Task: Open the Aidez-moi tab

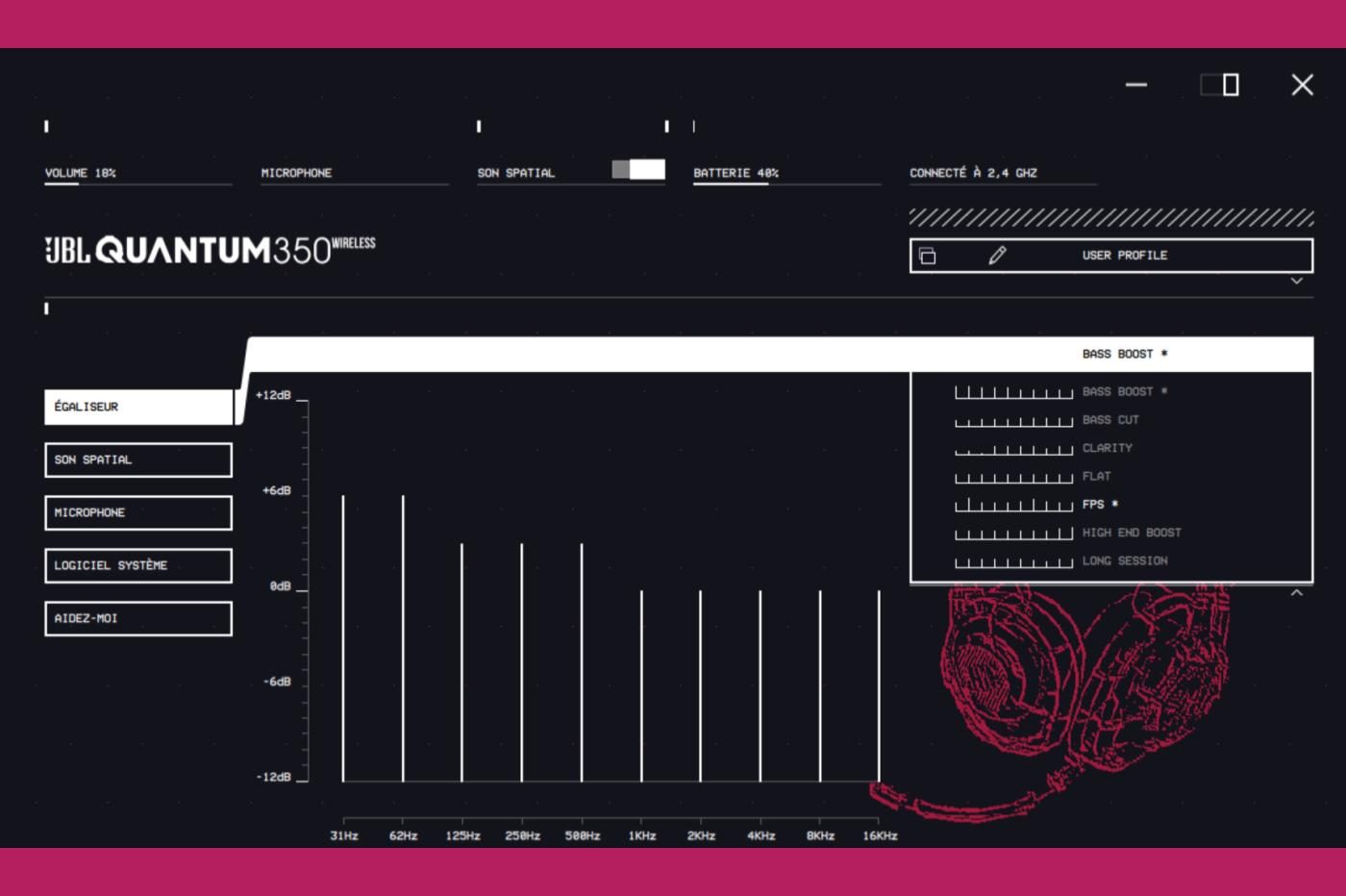Action: (x=138, y=618)
